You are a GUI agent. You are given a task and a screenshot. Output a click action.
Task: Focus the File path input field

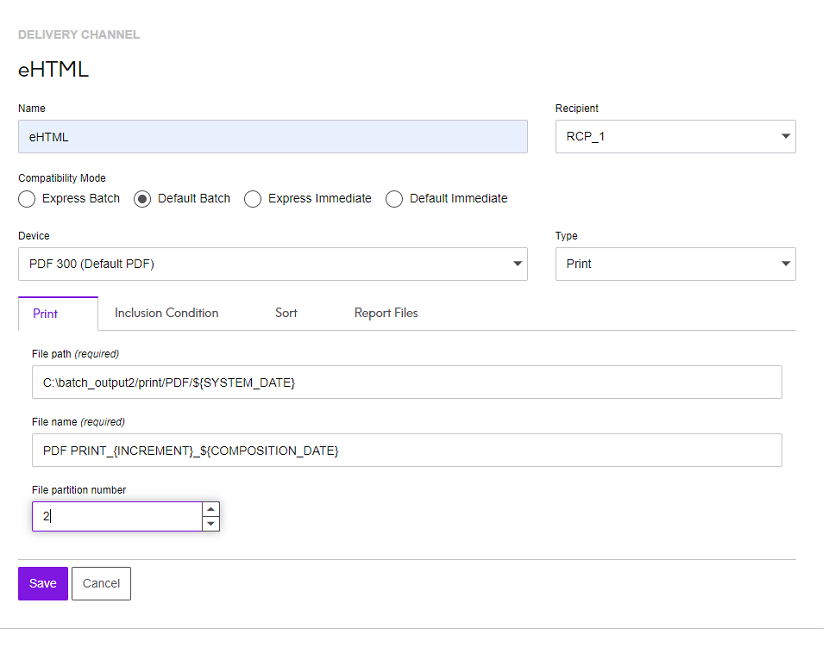[406, 383]
